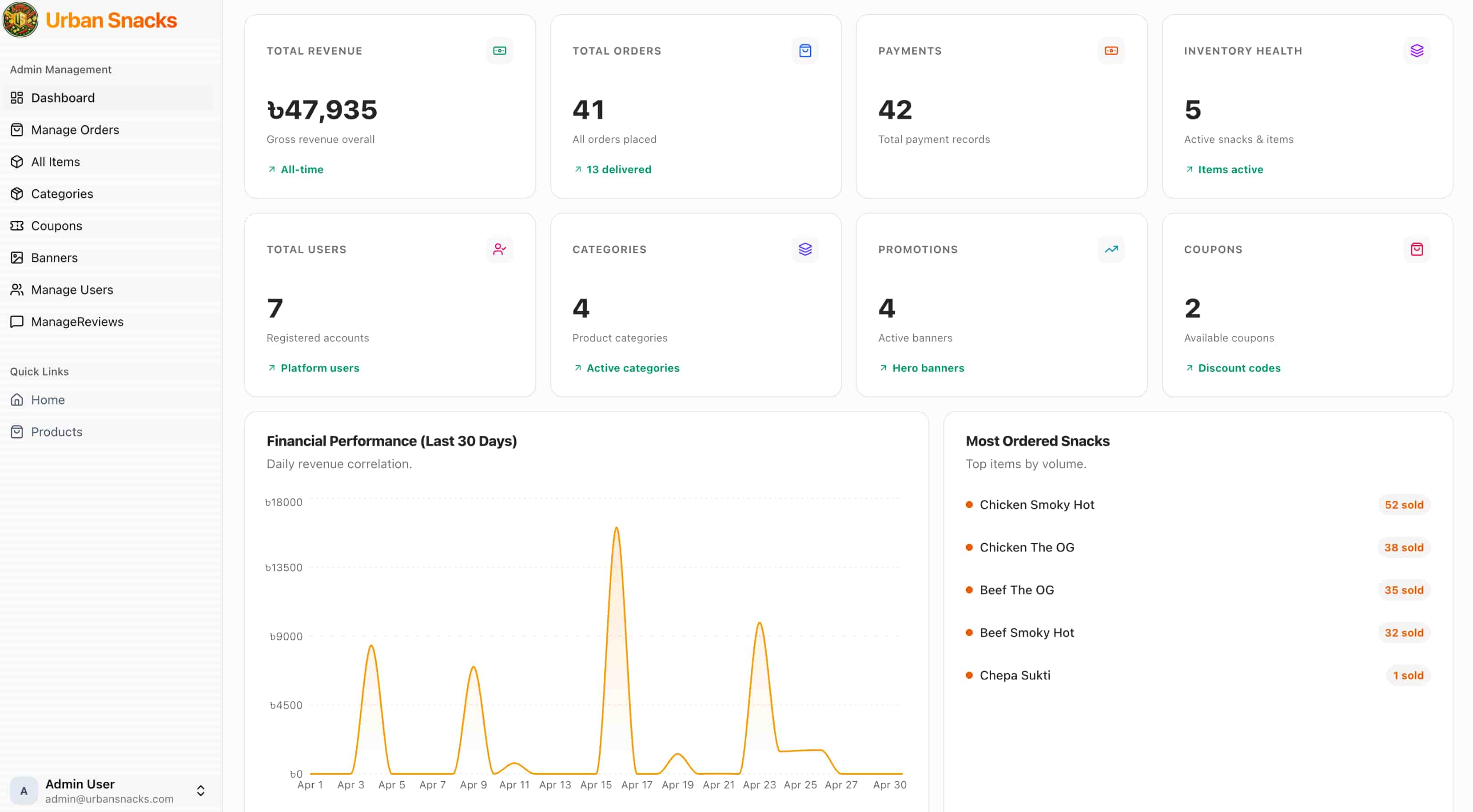Viewport: 1473px width, 812px height.
Task: Click the ManageReviews chat bubble icon
Action: click(17, 322)
